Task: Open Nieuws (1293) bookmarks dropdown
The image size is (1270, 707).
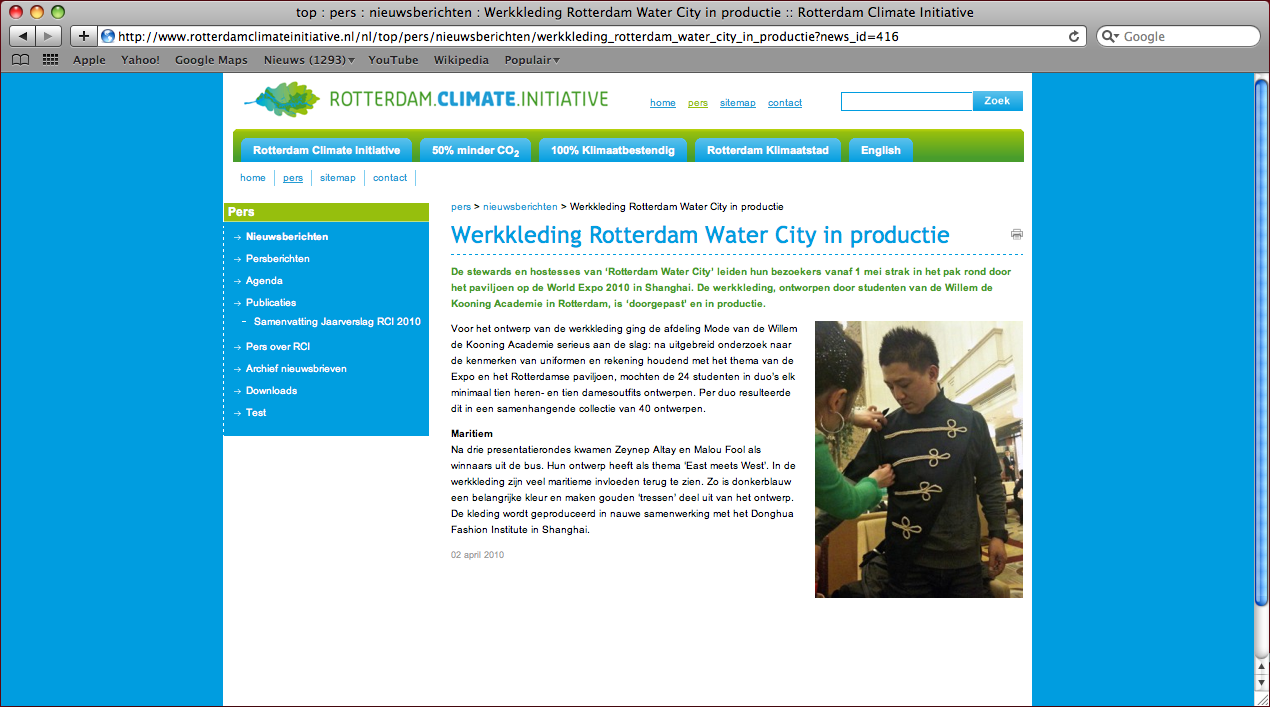Action: point(309,60)
